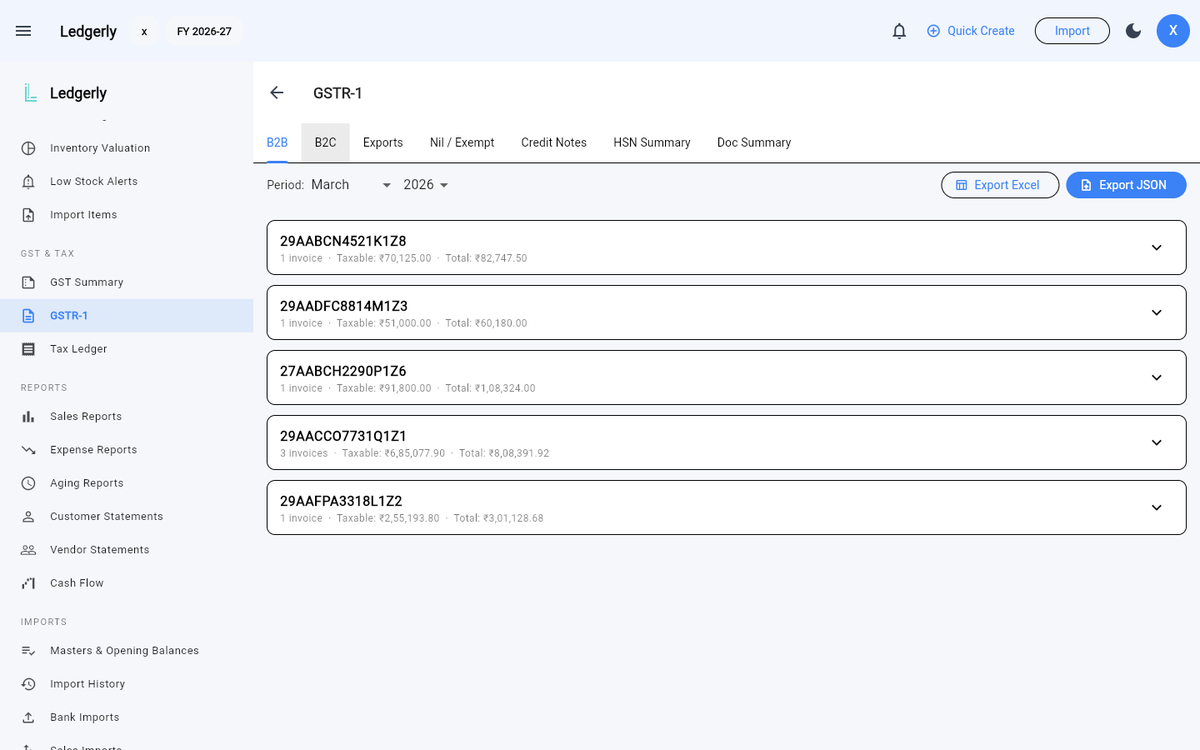Click Total ₹82,747.50 text
1200x750 pixels.
(x=486, y=258)
